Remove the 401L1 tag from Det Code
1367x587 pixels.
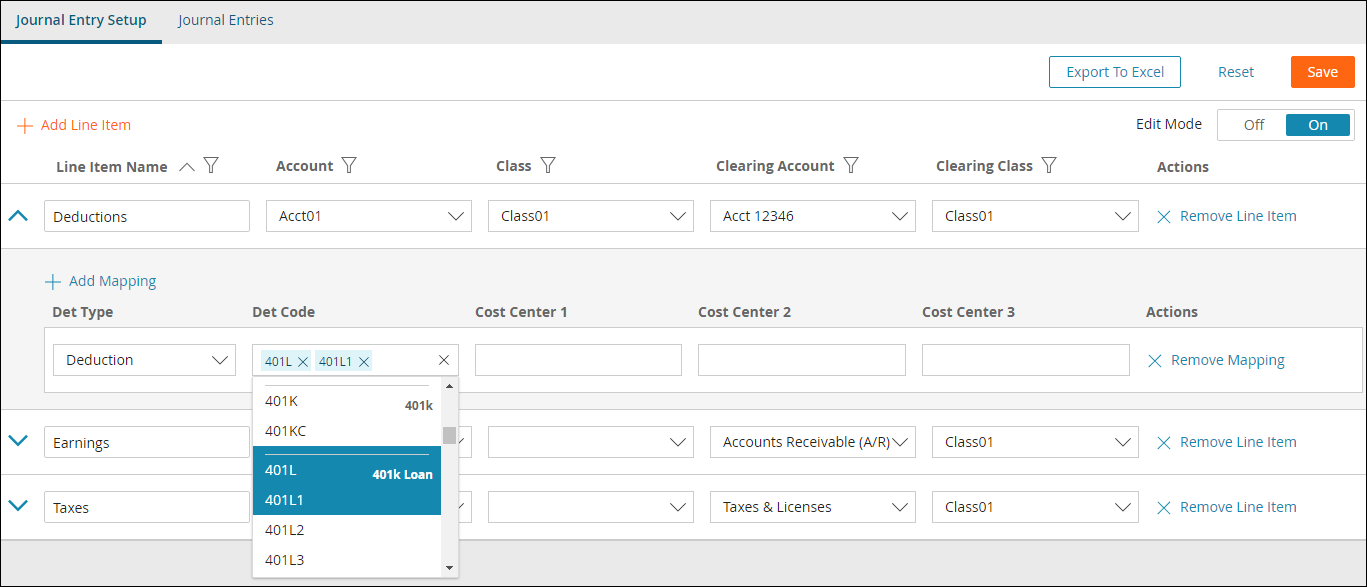point(364,362)
